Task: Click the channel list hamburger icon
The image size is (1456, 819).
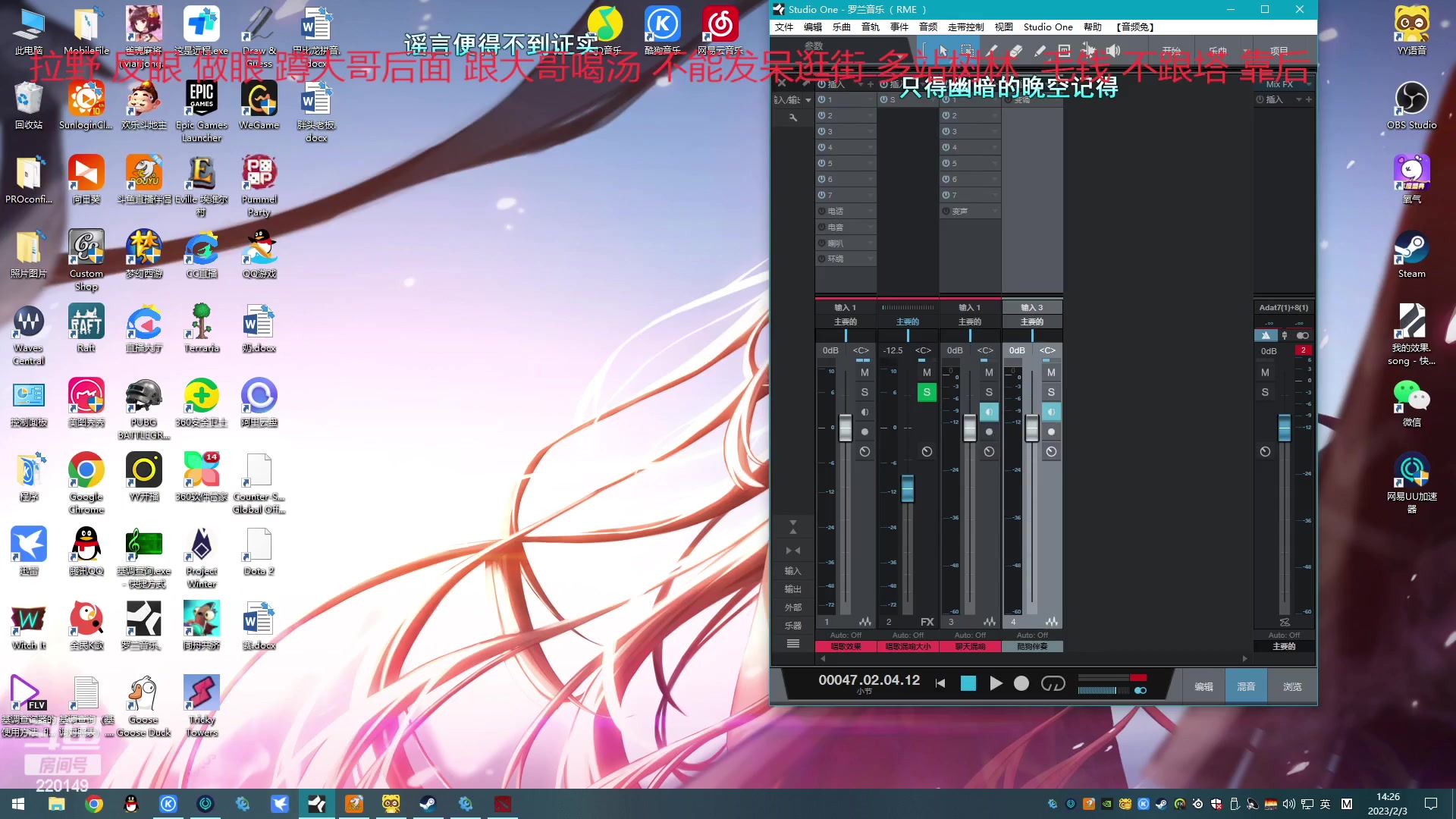Action: click(792, 644)
